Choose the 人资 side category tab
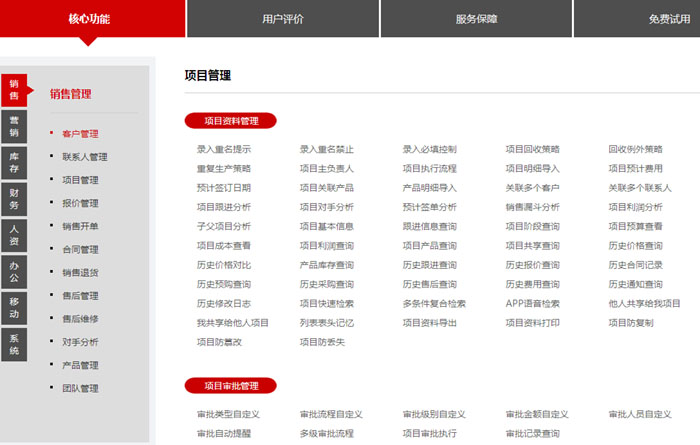Screen dimensions: 700x445 [x=14, y=235]
